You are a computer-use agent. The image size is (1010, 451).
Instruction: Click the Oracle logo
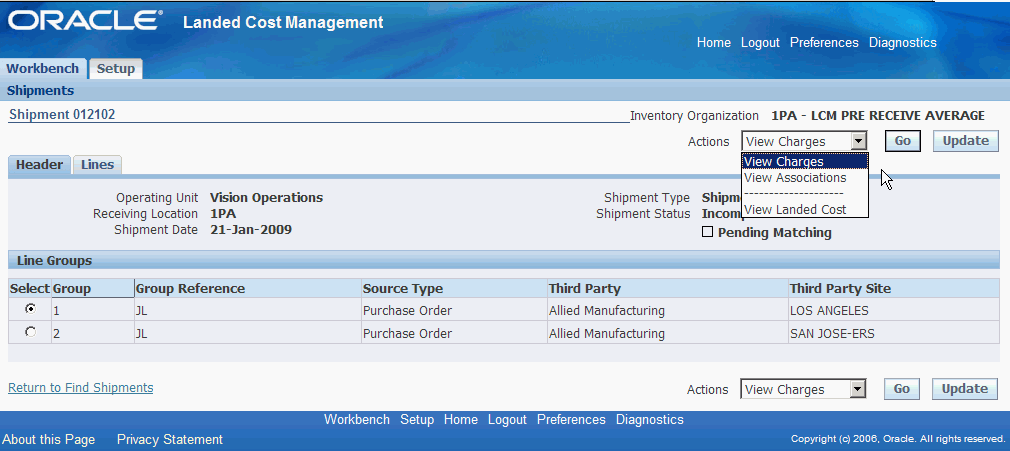tap(84, 21)
